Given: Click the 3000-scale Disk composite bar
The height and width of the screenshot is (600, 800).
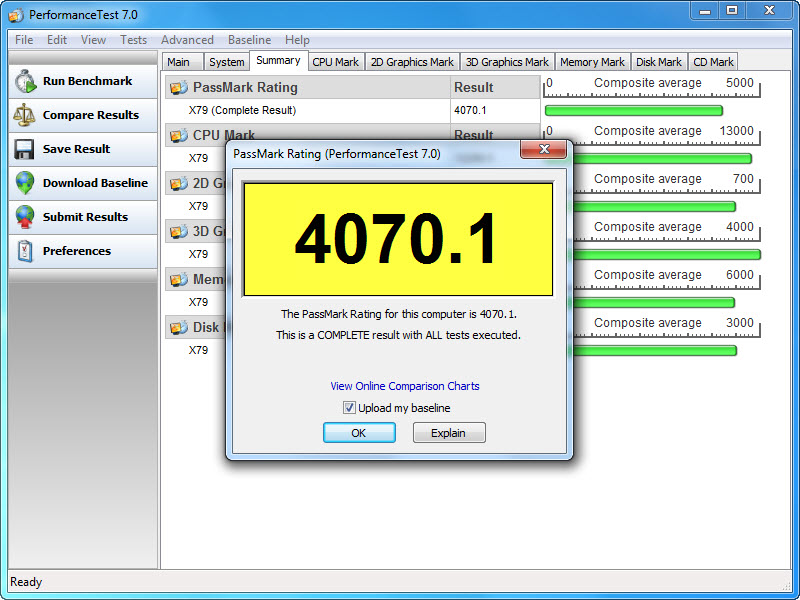Looking at the screenshot, I should [x=654, y=351].
